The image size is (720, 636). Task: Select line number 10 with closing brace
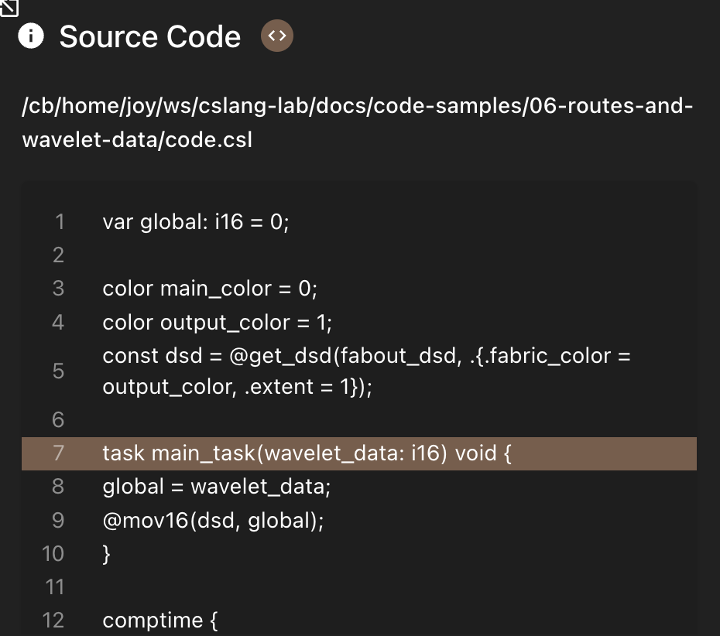[x=53, y=554]
